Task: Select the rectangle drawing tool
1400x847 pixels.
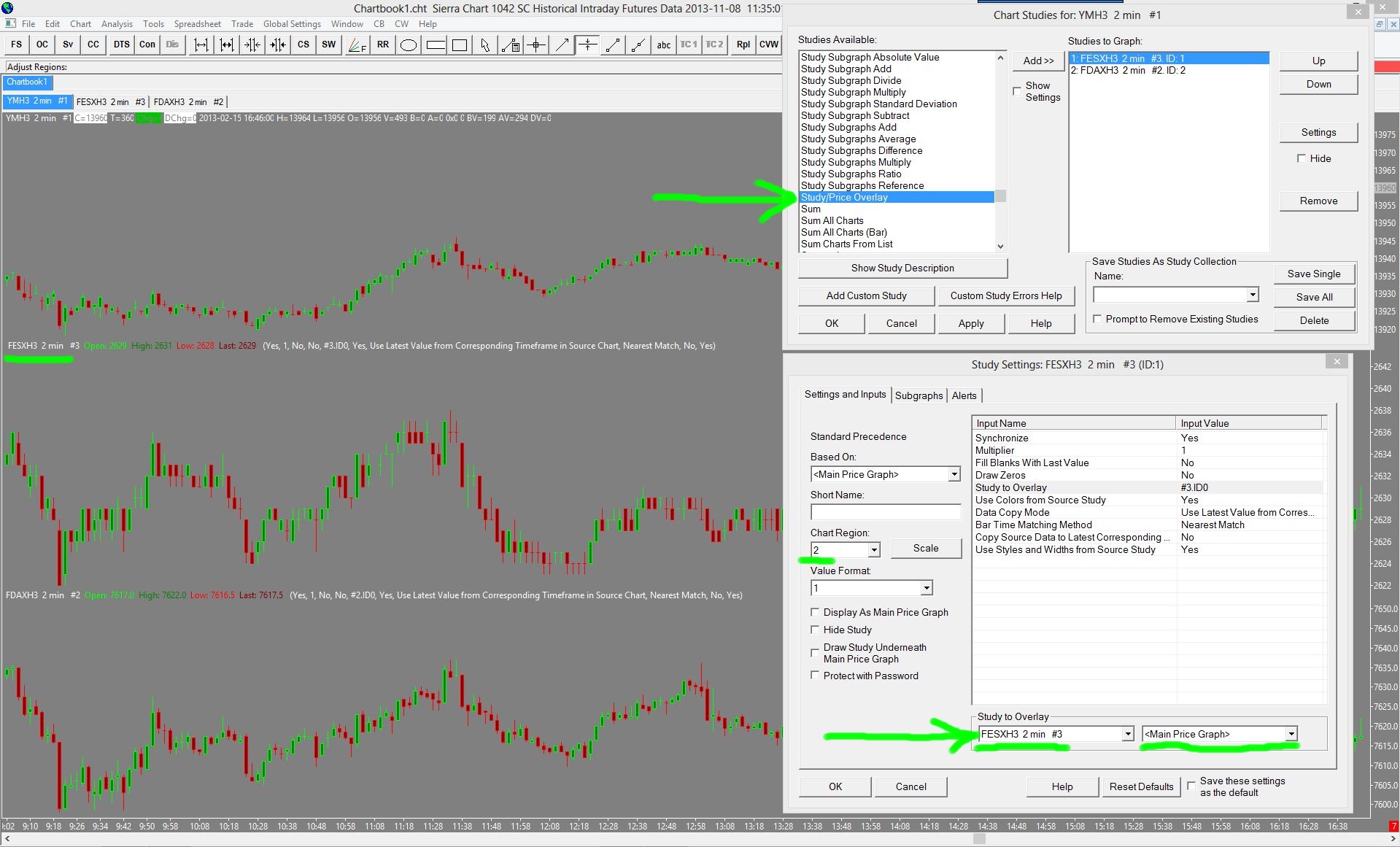Action: coord(460,45)
